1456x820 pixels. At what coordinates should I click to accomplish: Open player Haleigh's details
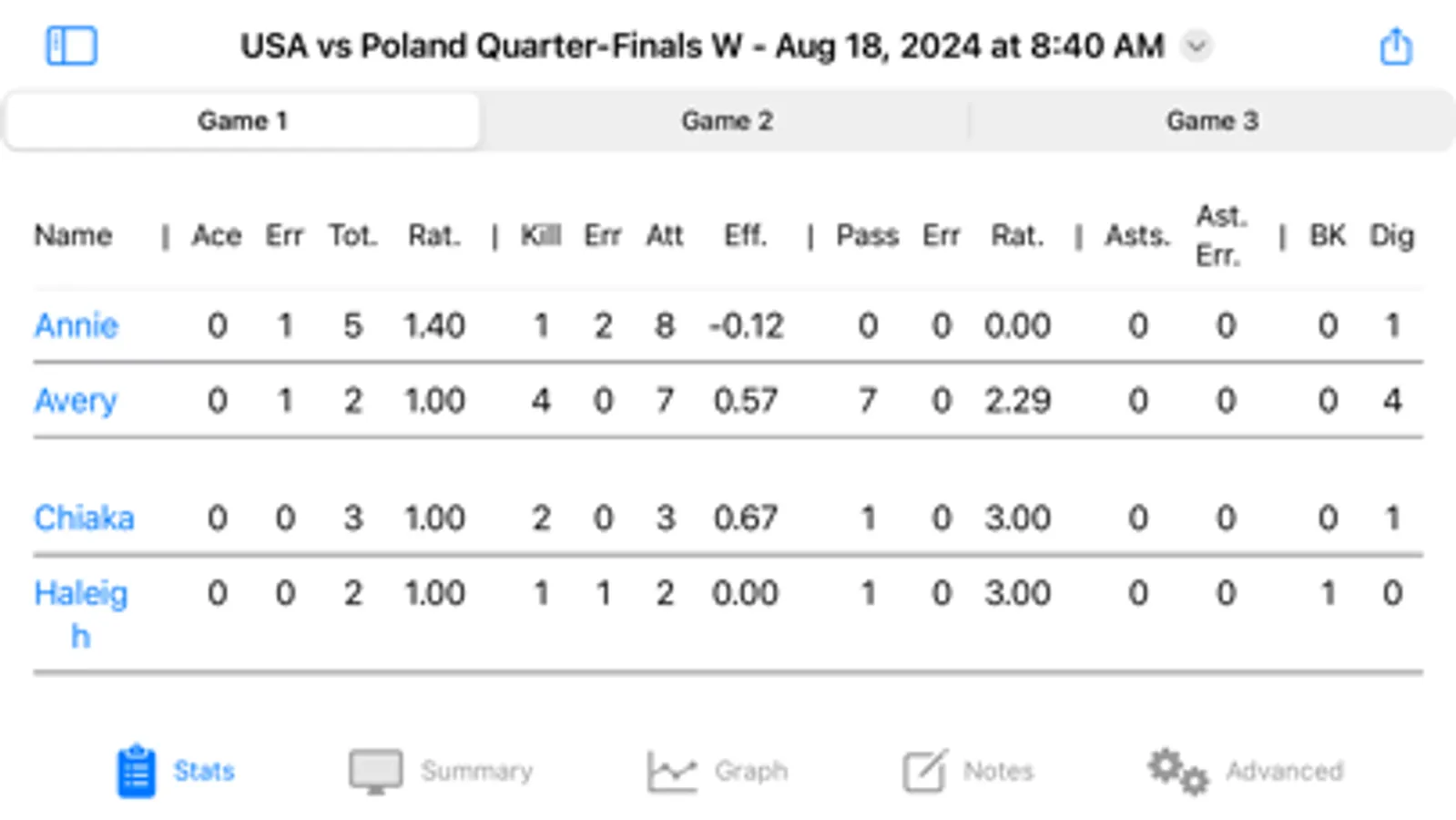click(x=80, y=594)
